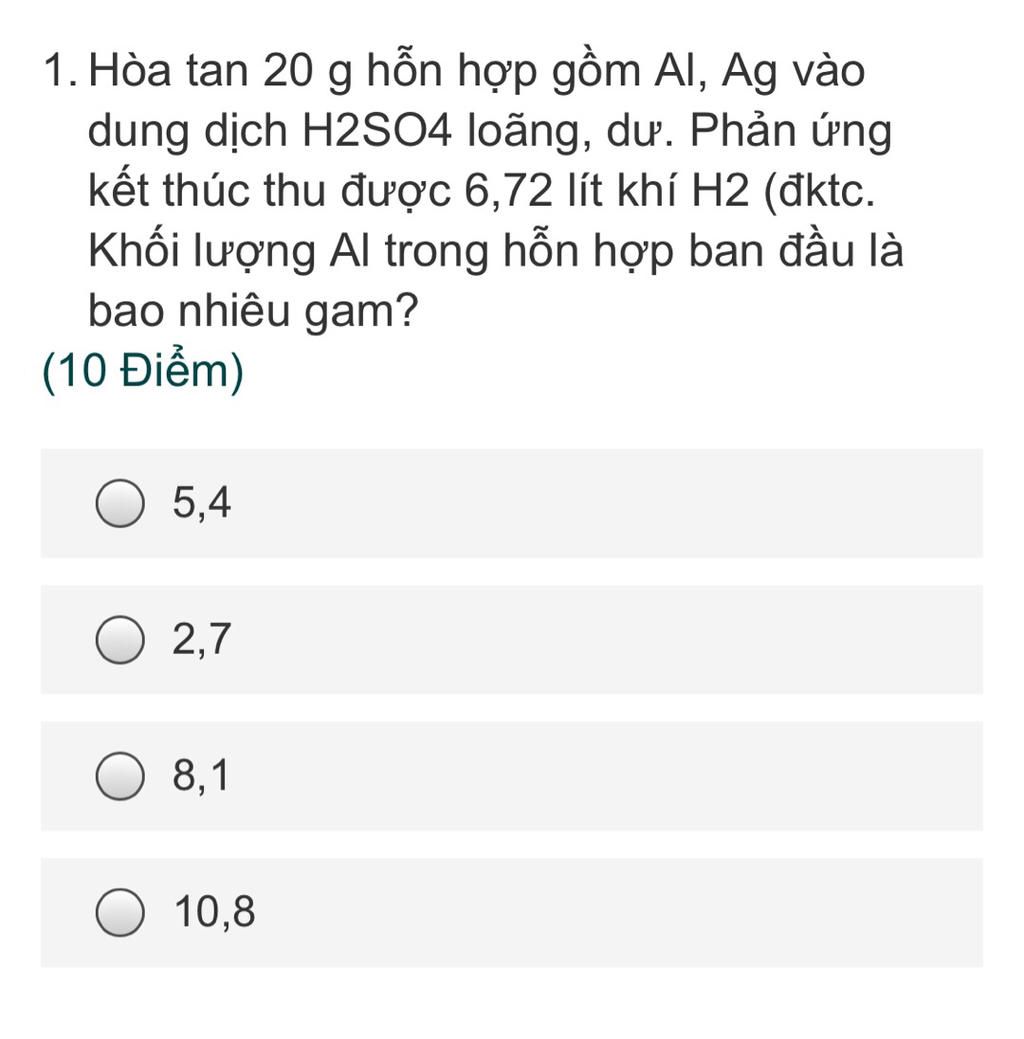This screenshot has width=1024, height=1039.
Task: Click the answer label text 2,7
Action: 201,639
